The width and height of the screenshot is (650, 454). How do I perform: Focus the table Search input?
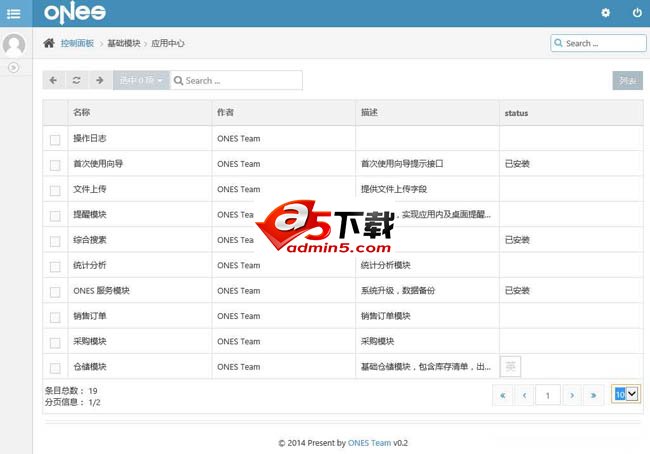(x=236, y=80)
